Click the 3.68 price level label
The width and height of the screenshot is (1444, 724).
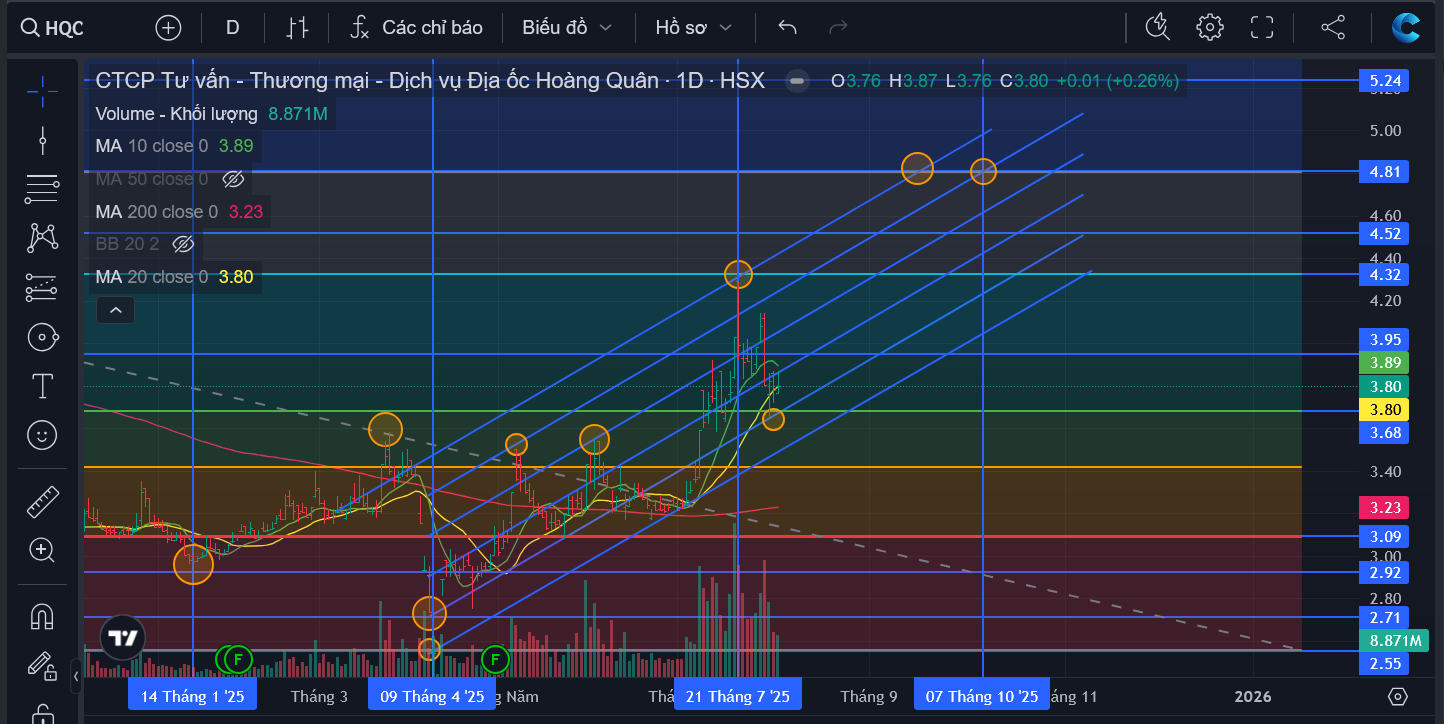pos(1384,432)
